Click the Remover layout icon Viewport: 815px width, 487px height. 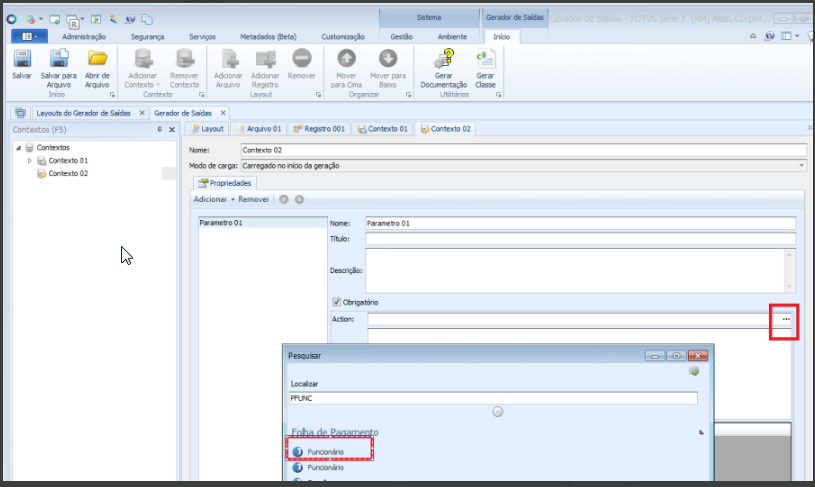click(x=301, y=58)
